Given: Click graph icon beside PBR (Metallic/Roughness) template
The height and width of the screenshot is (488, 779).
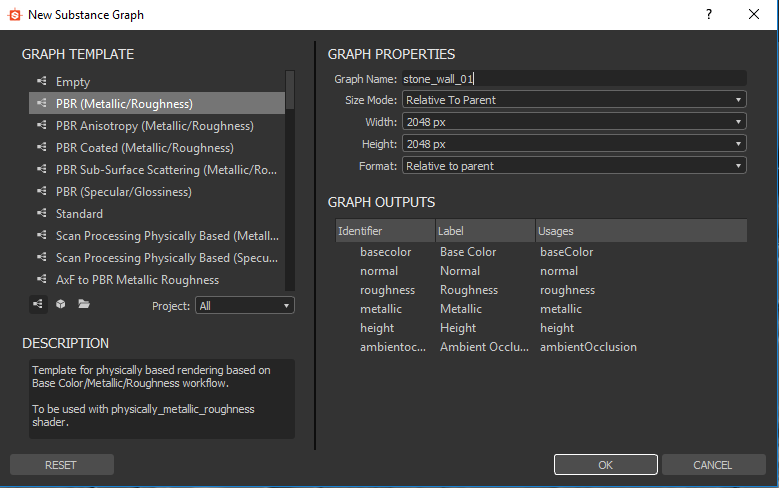Looking at the screenshot, I should pos(42,102).
